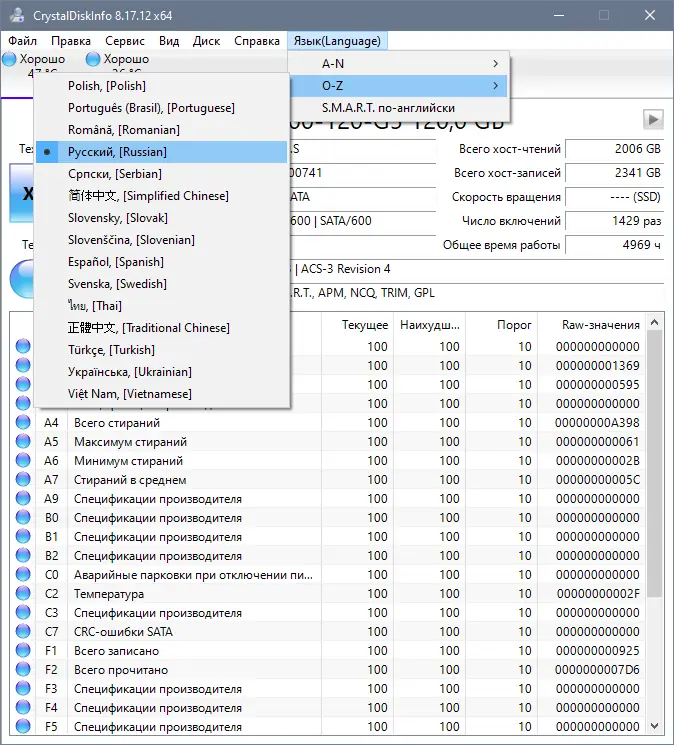
Task: Expand the A-N language submenu
Action: pyautogui.click(x=398, y=64)
